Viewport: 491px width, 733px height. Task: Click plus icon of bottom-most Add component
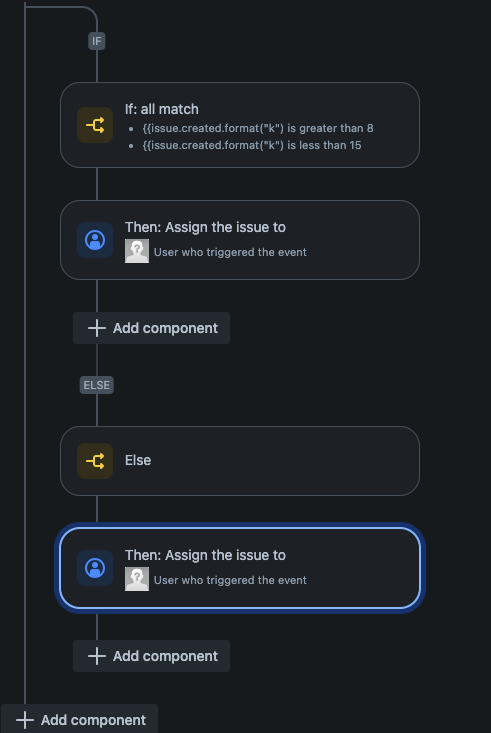25,720
